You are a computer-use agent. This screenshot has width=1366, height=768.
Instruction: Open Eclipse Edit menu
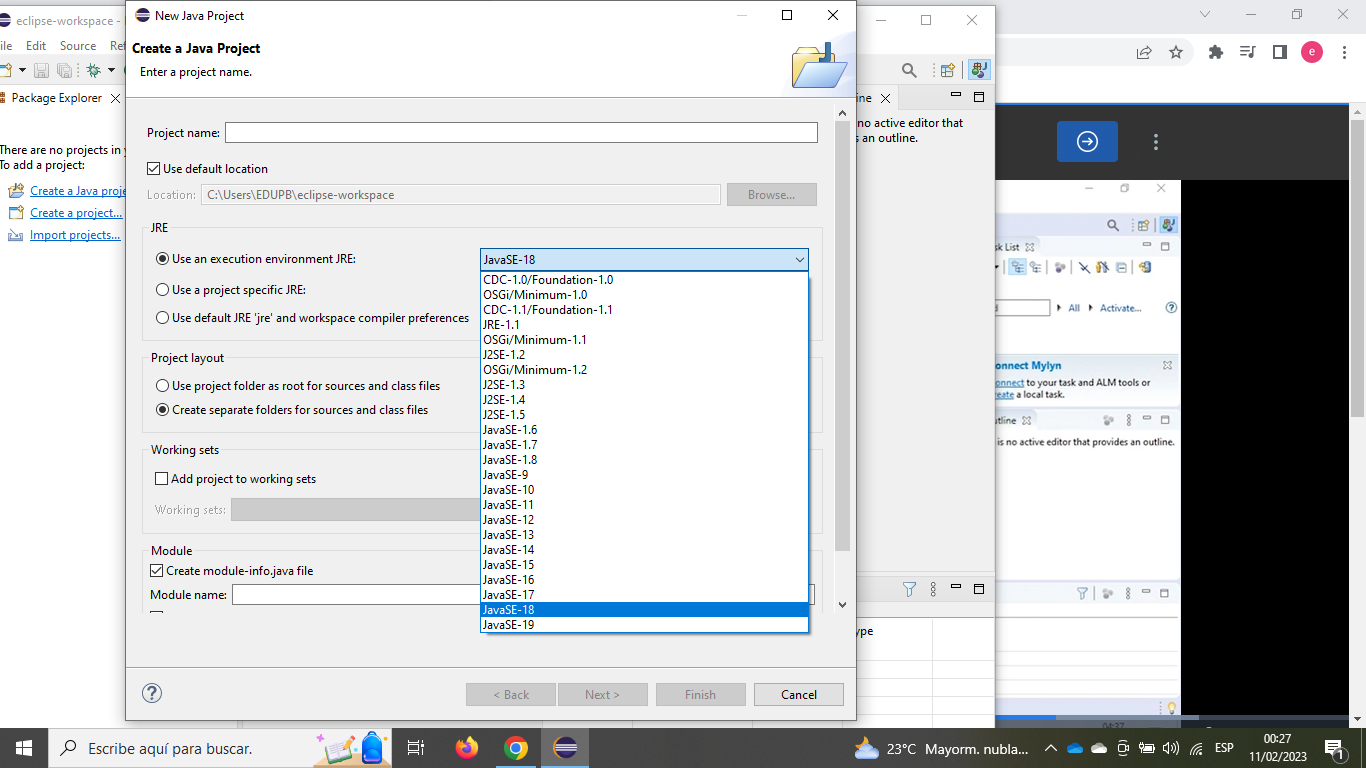(36, 46)
